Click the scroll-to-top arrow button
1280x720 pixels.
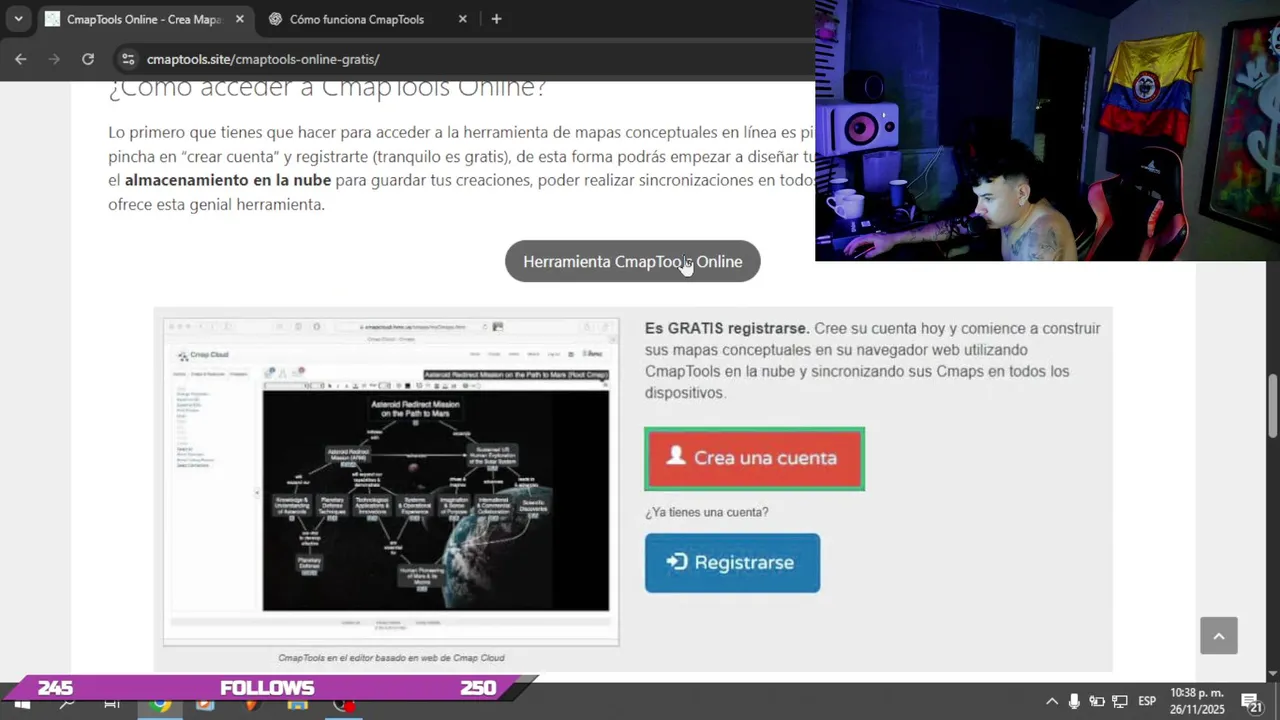1219,636
